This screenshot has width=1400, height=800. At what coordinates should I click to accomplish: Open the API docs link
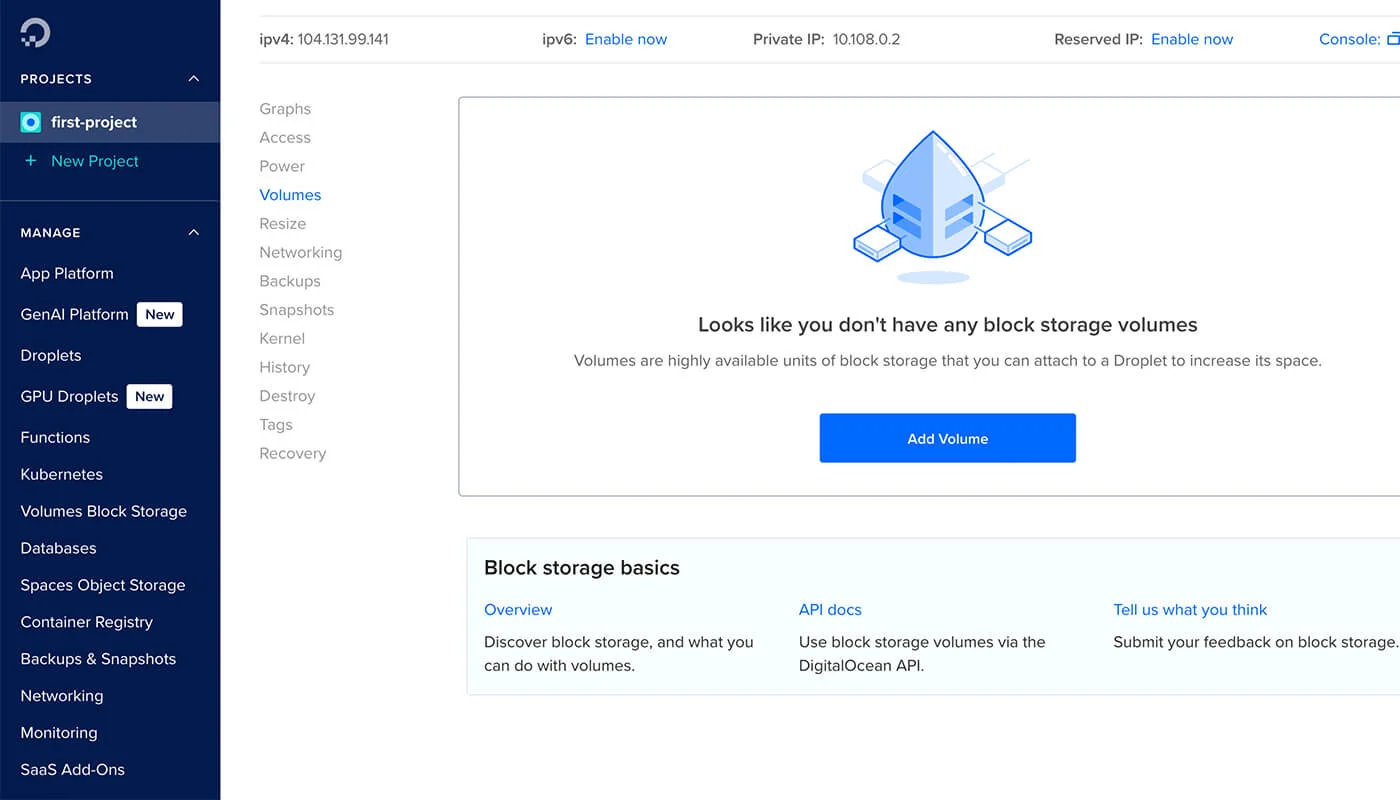pyautogui.click(x=830, y=609)
